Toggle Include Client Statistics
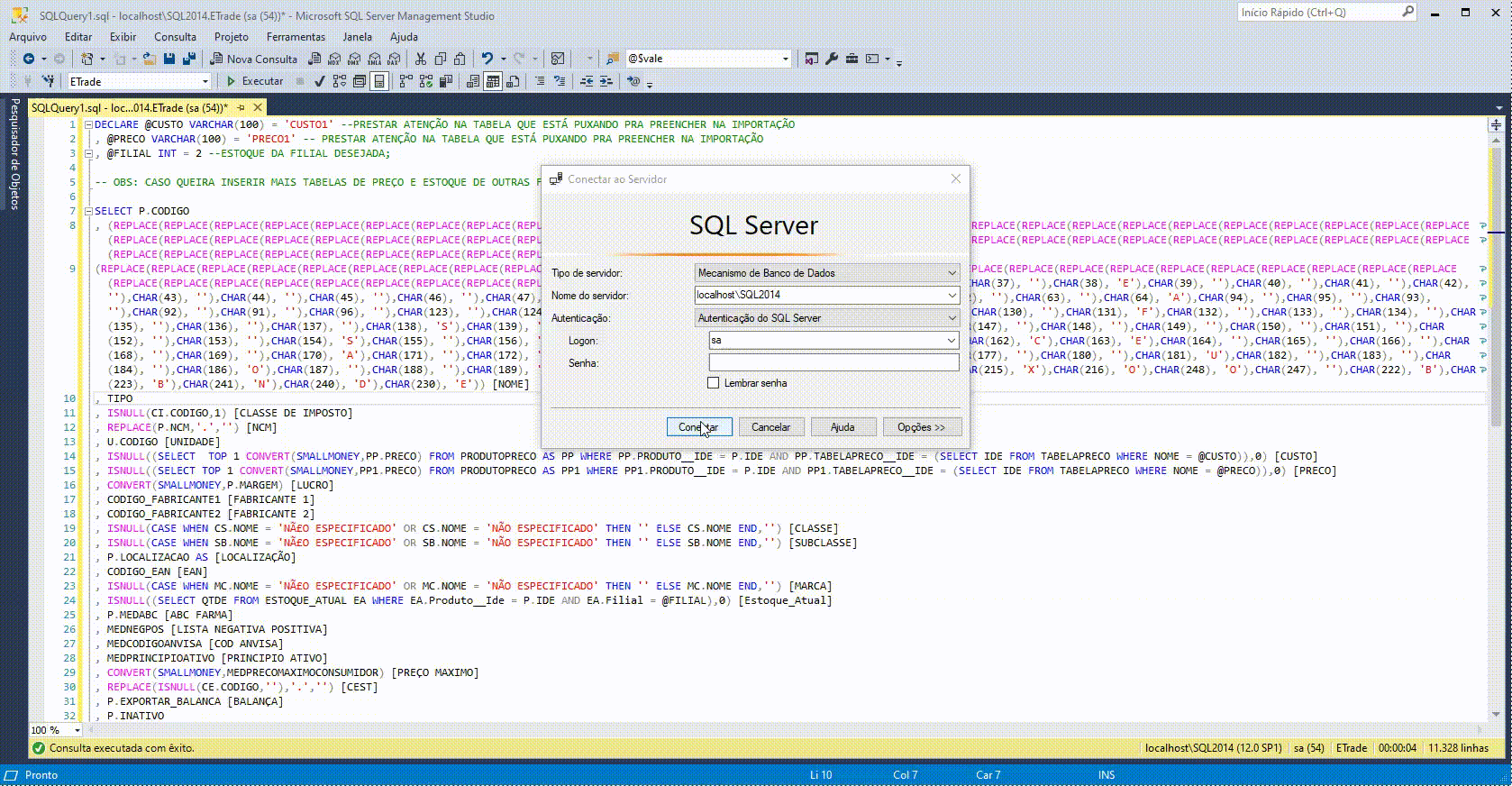Viewport: 1512px width, 786px height. click(446, 81)
